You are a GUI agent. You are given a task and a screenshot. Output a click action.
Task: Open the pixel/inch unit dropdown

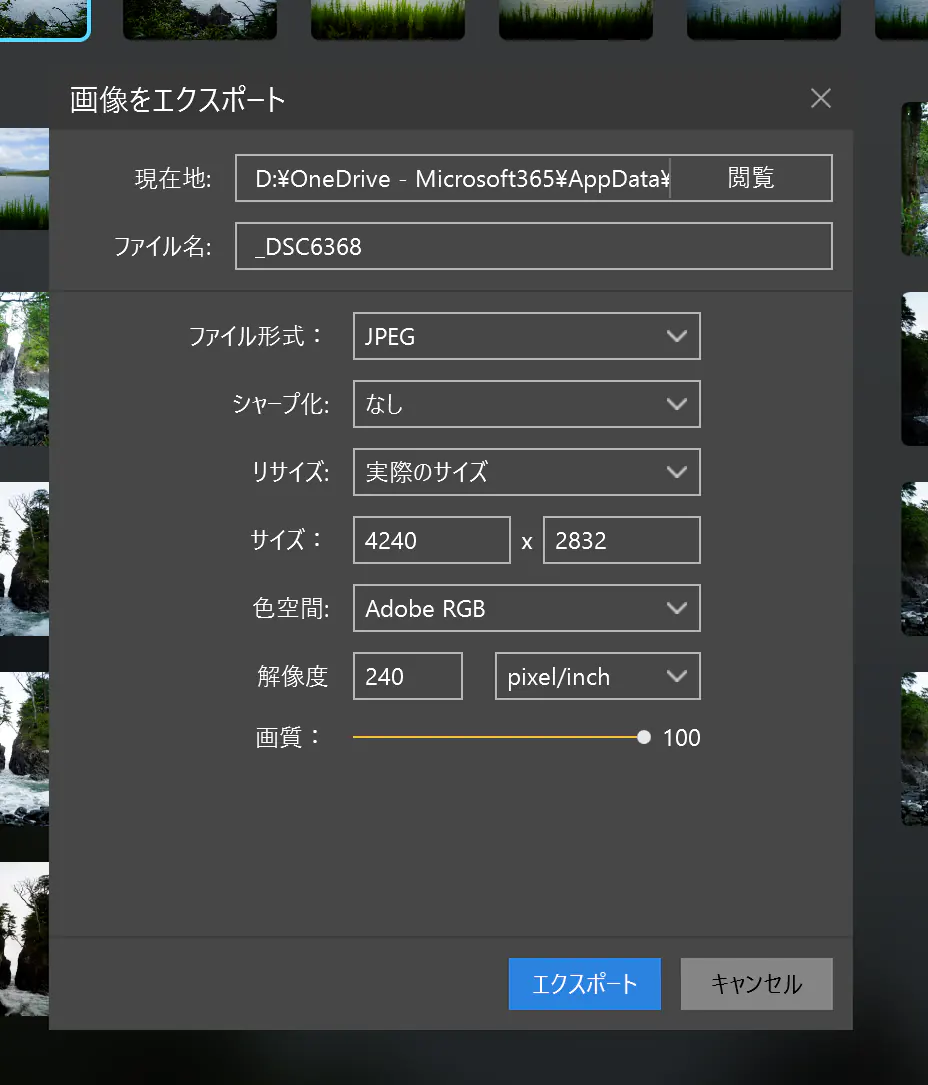click(598, 676)
